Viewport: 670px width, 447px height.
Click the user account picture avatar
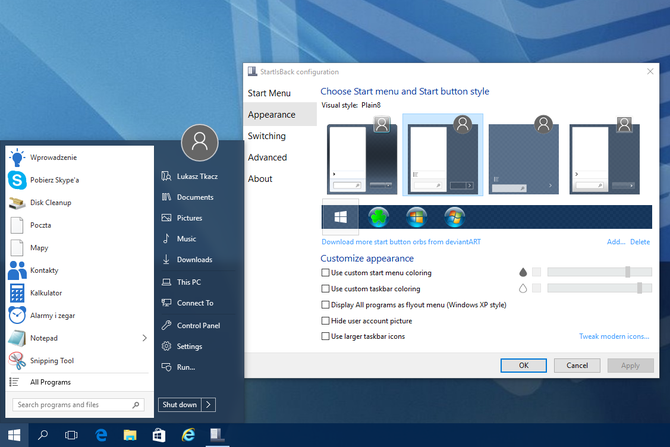[x=199, y=143]
